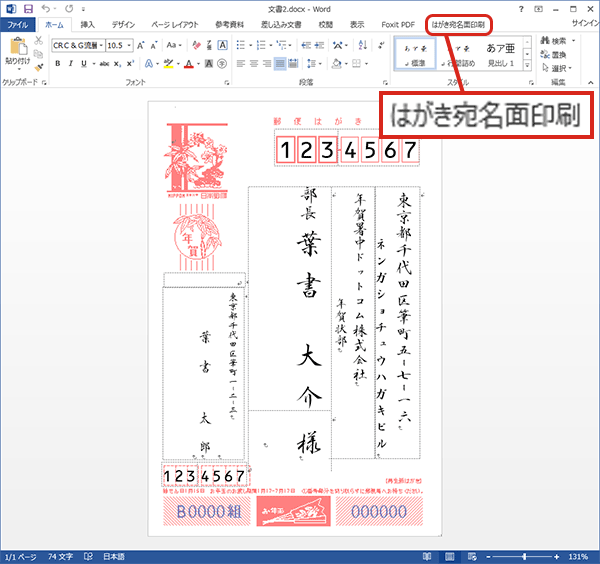Open the ページレイアウト tab

tap(175, 25)
